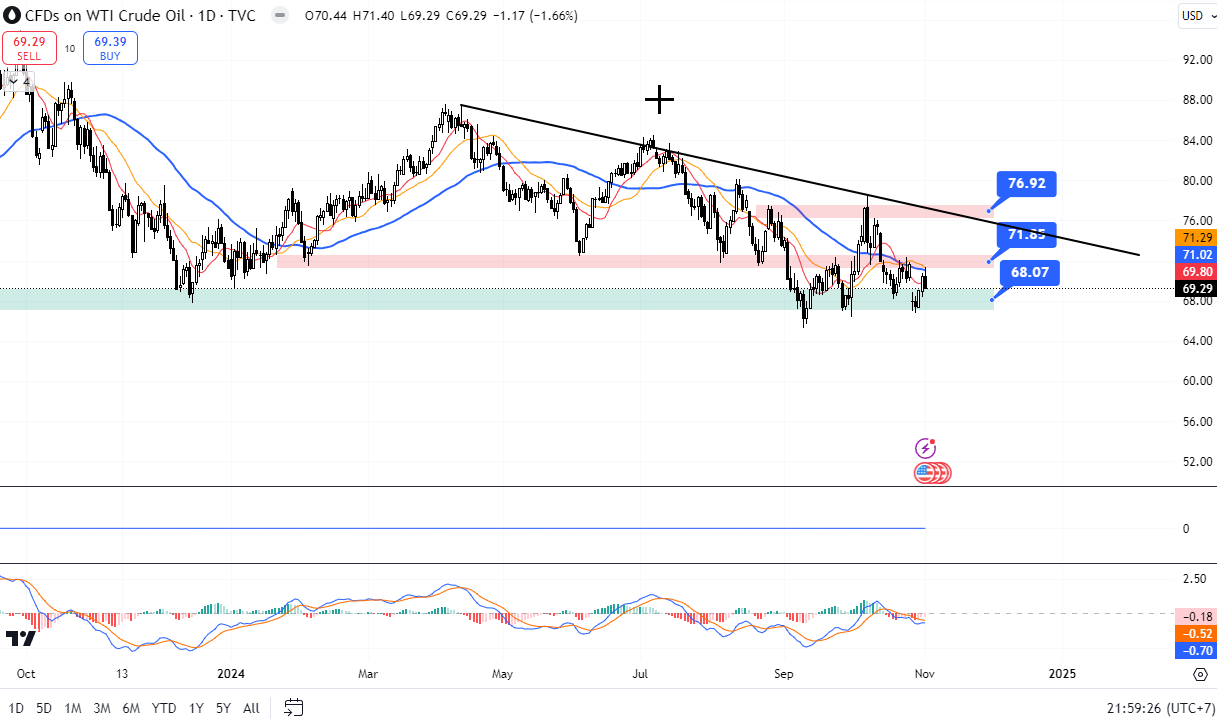Click the grey market status pill icon
Viewport: 1217px width, 720px height.
[281, 16]
